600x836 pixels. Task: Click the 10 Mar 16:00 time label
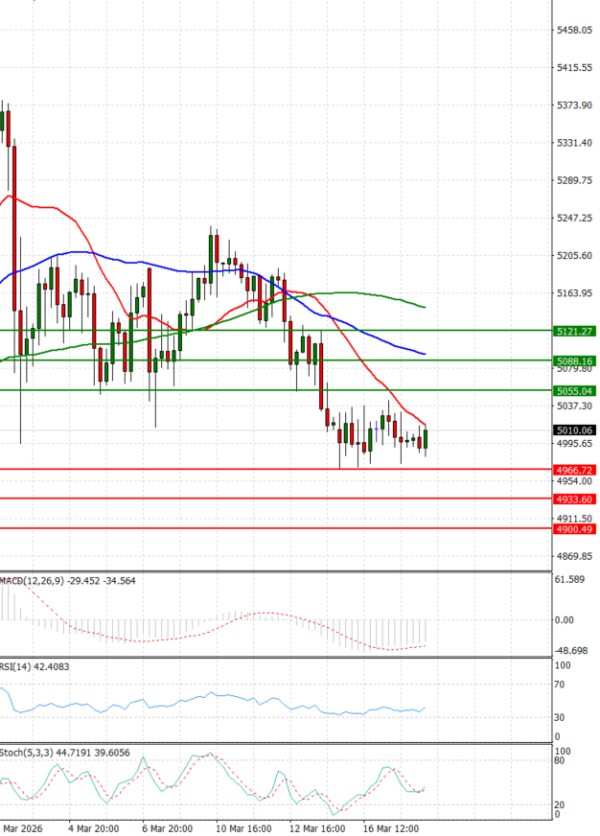[x=243, y=829]
